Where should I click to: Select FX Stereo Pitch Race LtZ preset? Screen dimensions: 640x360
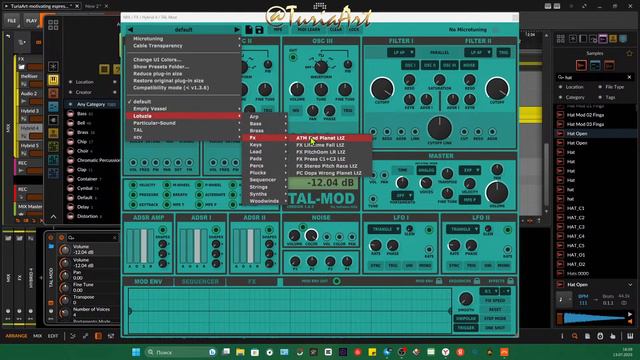click(327, 166)
